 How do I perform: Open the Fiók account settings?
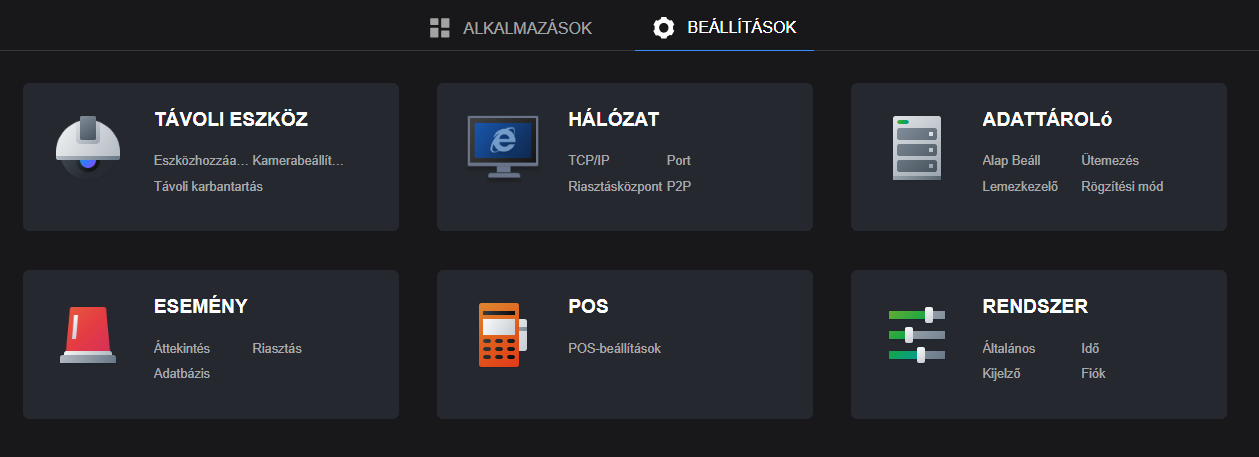pyautogui.click(x=1093, y=373)
